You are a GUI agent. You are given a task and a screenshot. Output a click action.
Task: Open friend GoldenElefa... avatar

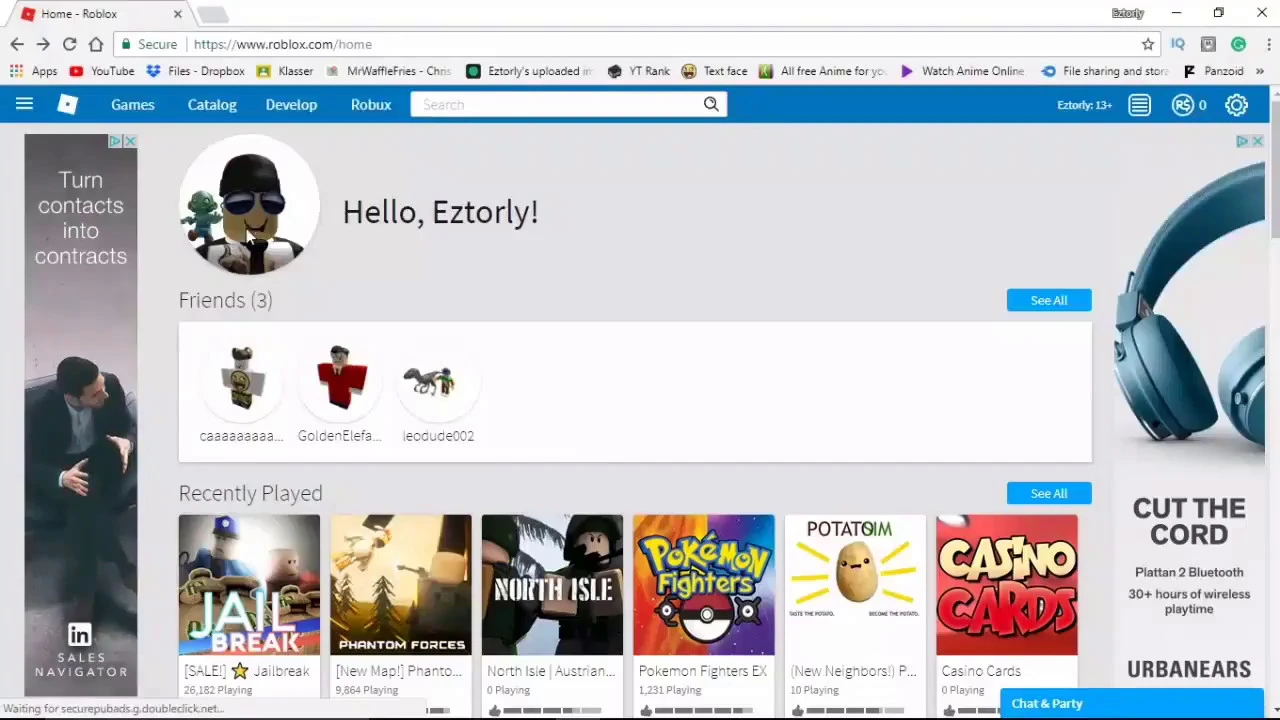coord(340,378)
